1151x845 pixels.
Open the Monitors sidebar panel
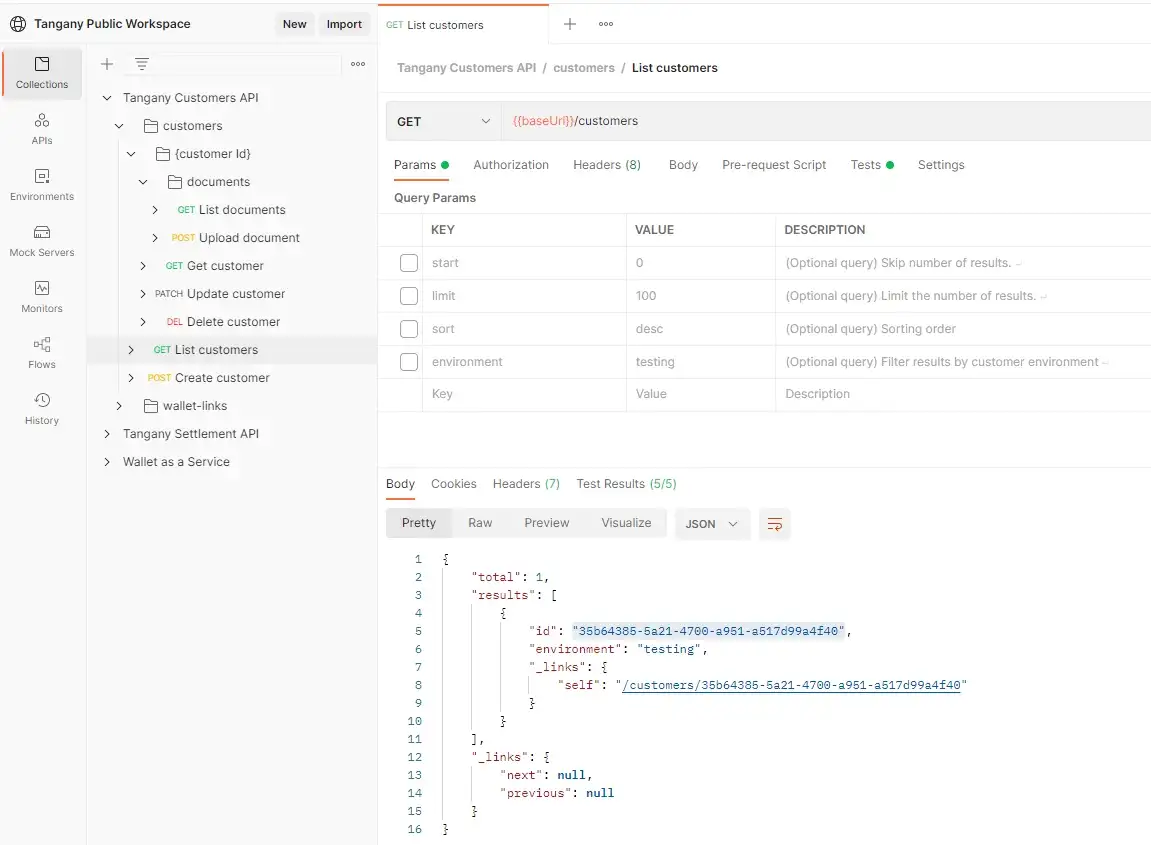[x=42, y=296]
